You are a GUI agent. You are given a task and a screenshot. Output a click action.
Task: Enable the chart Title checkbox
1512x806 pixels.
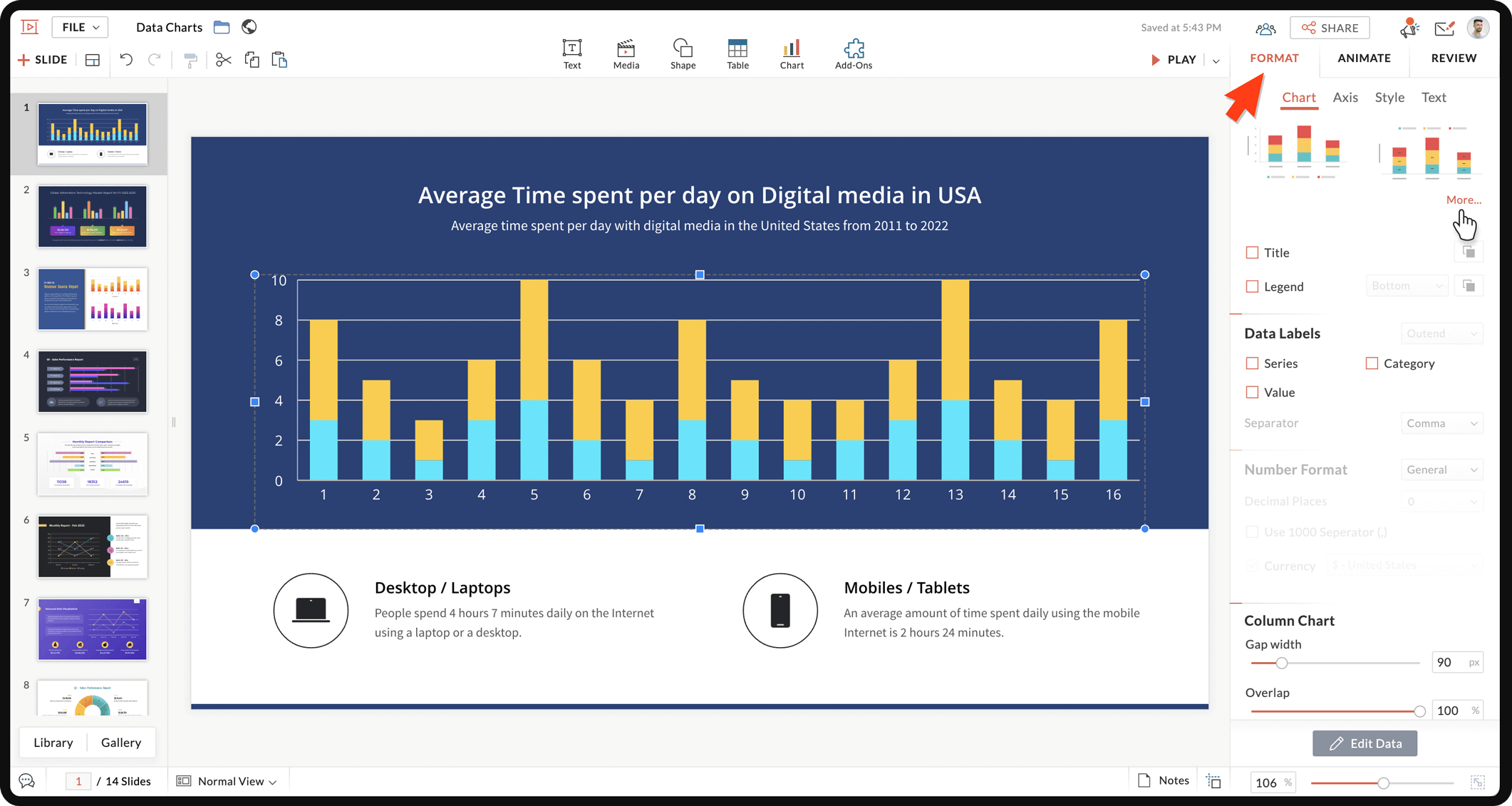pos(1252,252)
